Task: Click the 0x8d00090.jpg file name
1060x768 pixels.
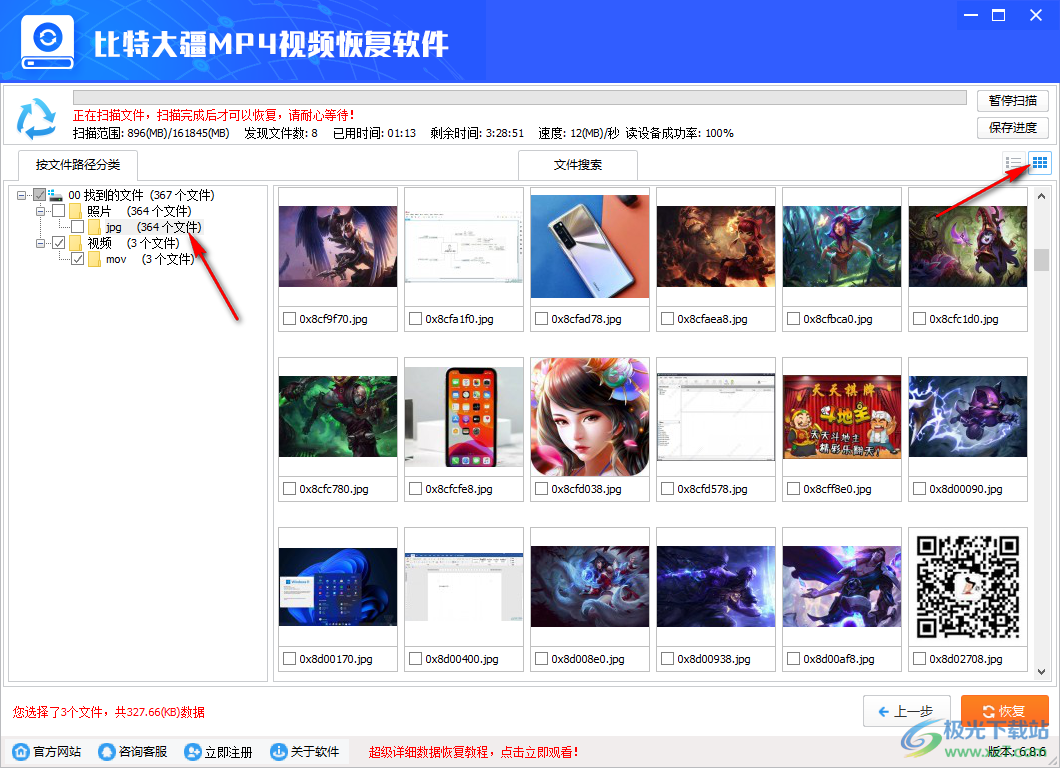Action: [x=965, y=489]
